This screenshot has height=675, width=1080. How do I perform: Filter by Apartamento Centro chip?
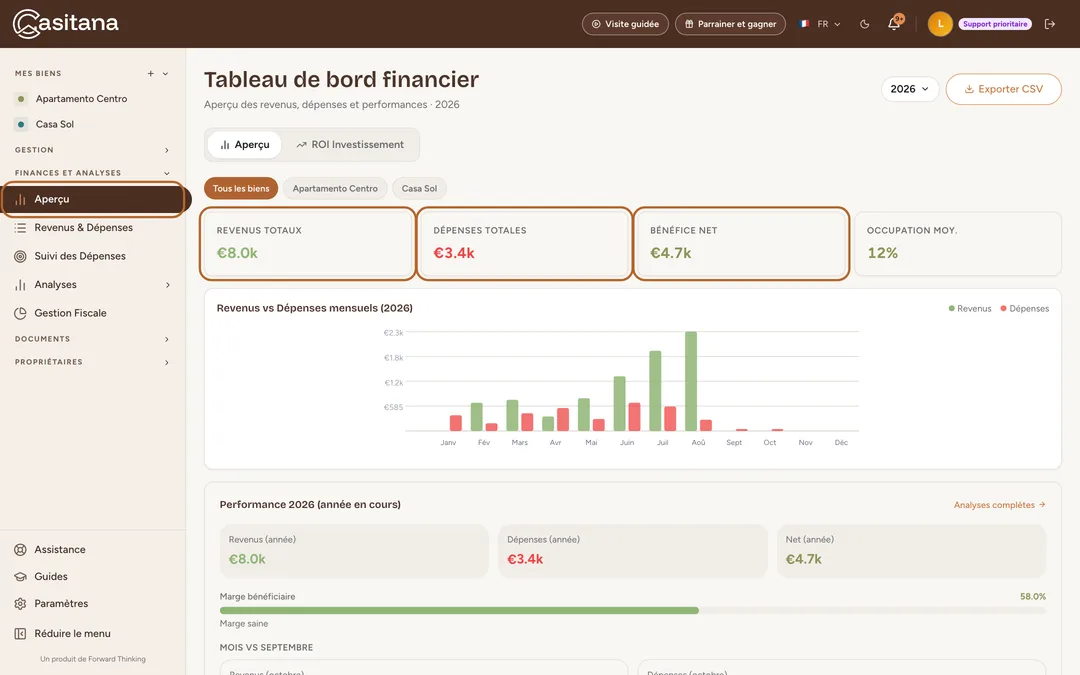click(x=335, y=188)
